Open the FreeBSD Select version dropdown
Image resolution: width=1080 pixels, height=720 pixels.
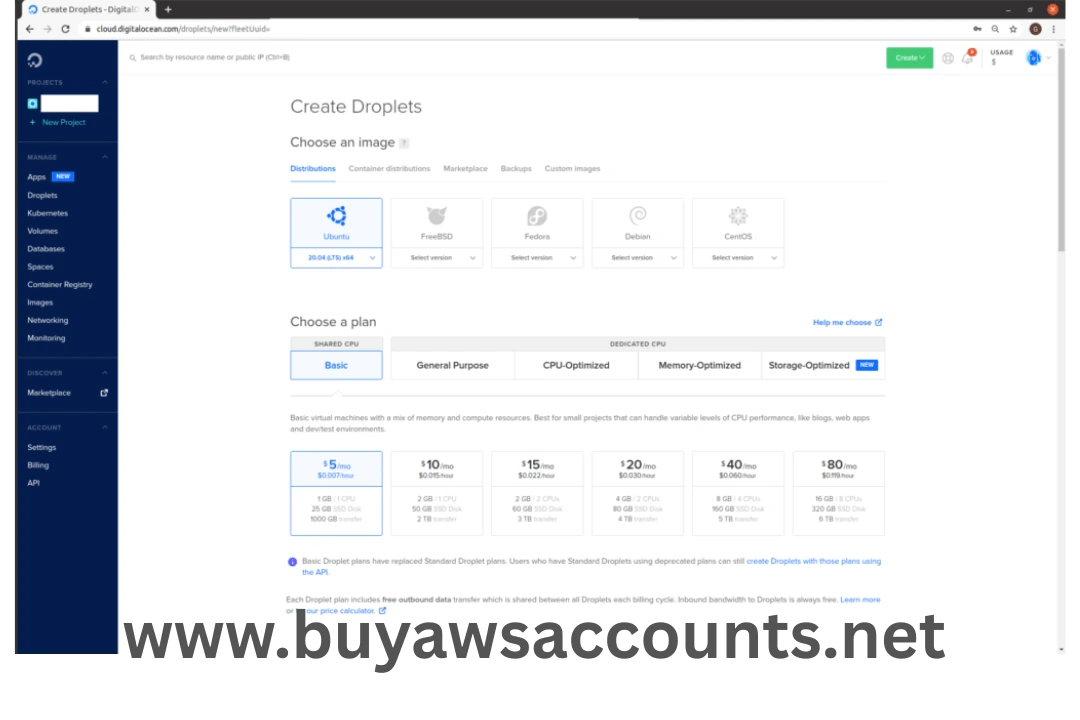437,258
